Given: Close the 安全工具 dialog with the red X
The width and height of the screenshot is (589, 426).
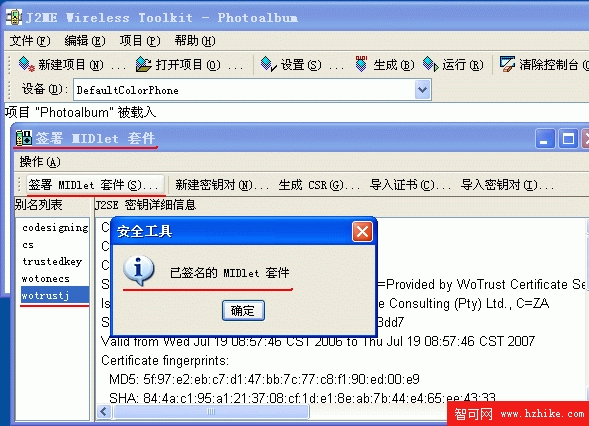Looking at the screenshot, I should 362,231.
